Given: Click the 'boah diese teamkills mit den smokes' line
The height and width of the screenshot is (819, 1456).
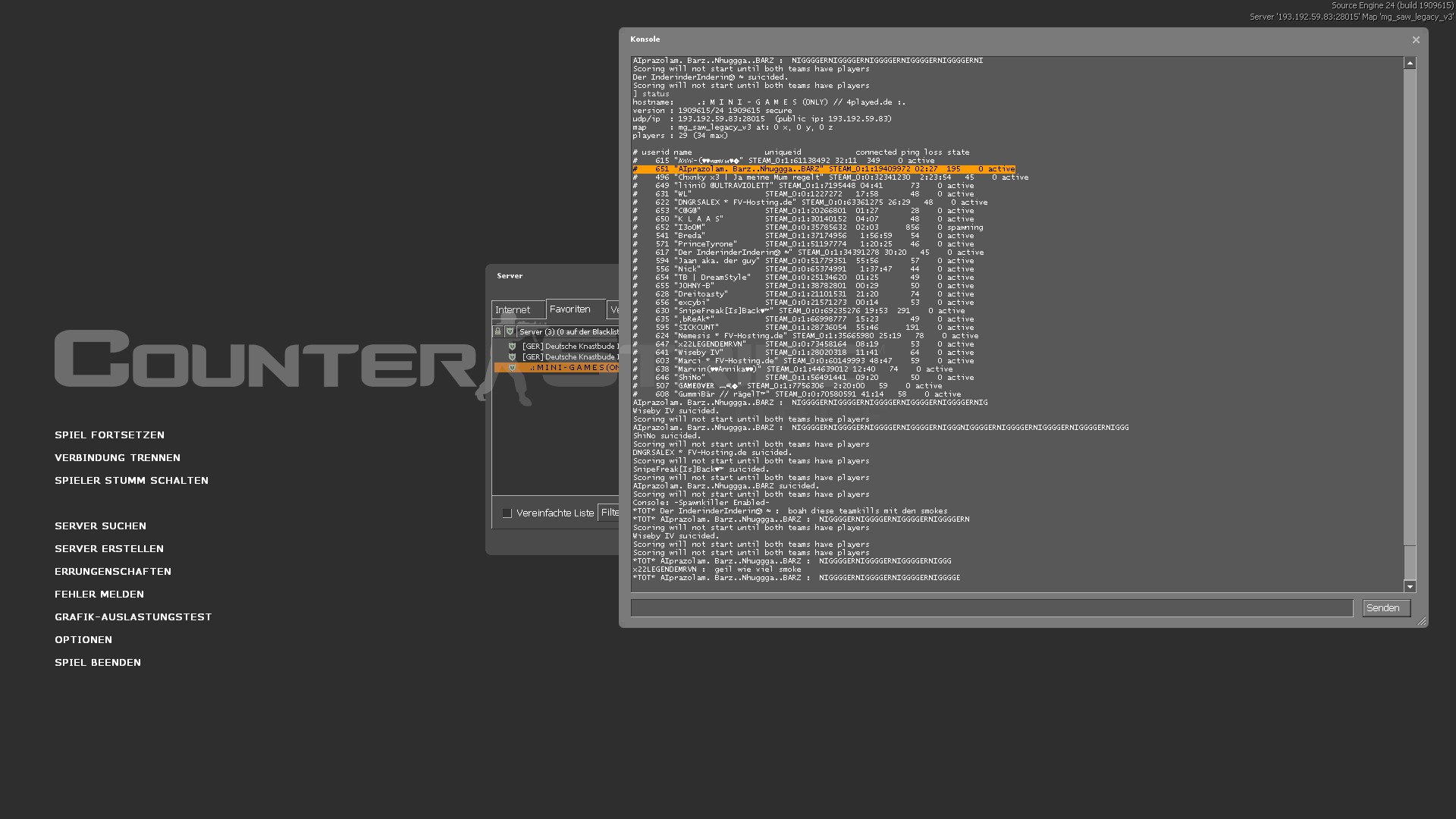Looking at the screenshot, I should click(x=790, y=511).
